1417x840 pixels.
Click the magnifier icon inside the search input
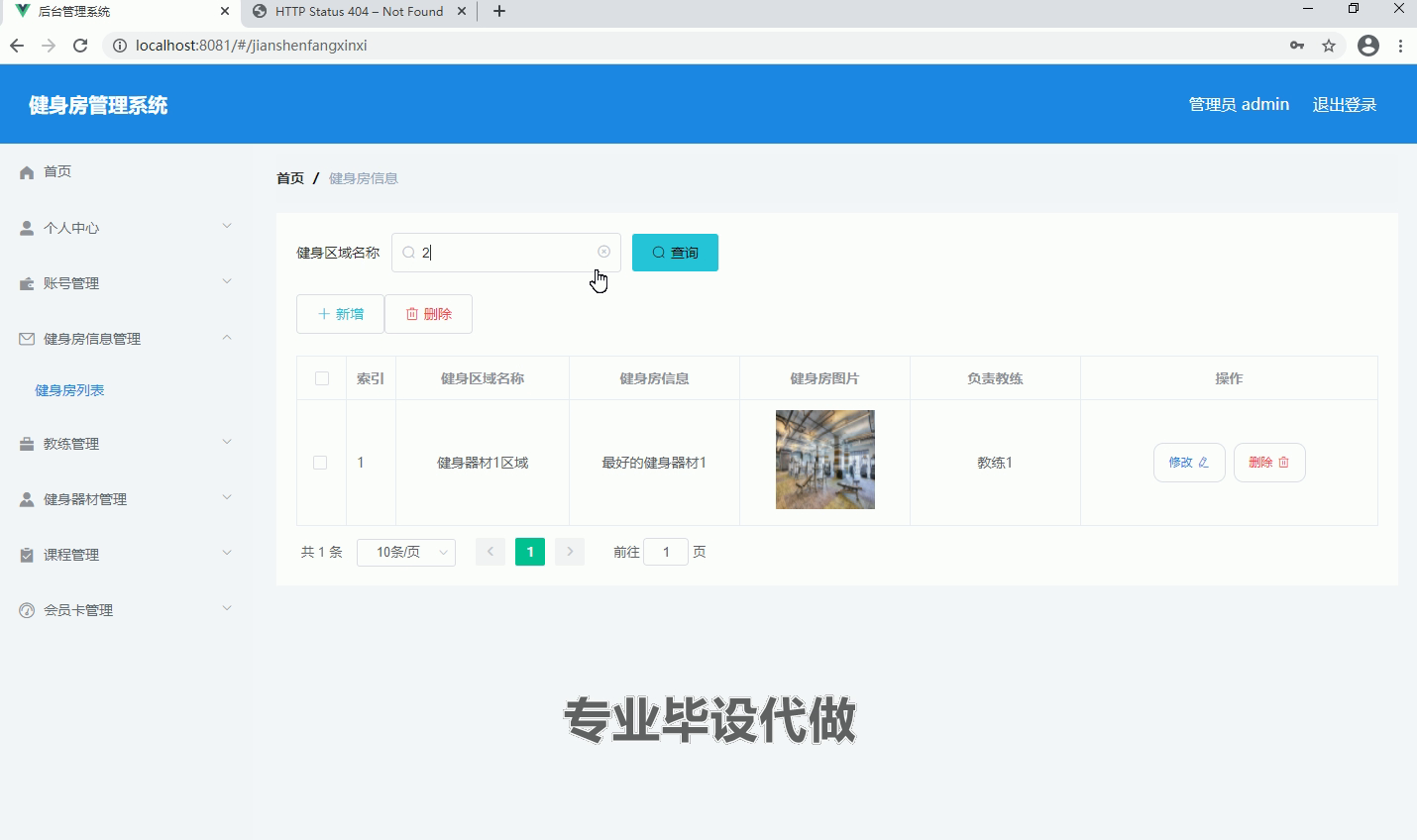[x=408, y=253]
